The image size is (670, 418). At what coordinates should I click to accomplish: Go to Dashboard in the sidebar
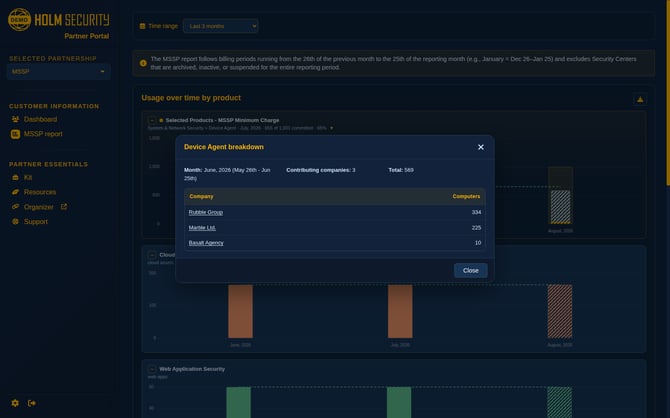click(x=40, y=119)
